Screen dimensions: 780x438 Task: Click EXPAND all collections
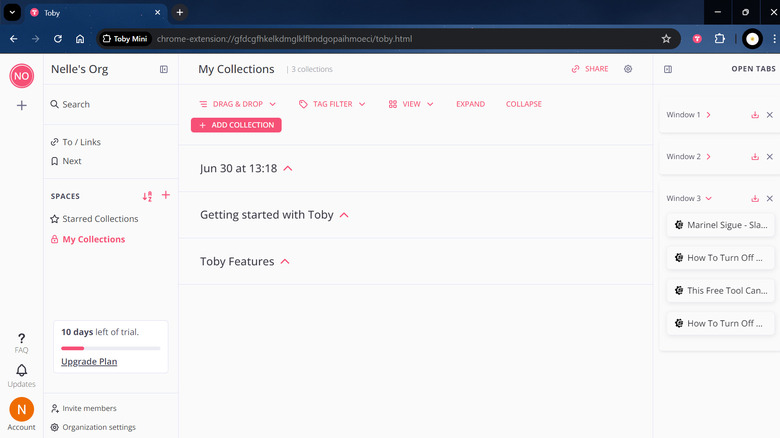[471, 104]
